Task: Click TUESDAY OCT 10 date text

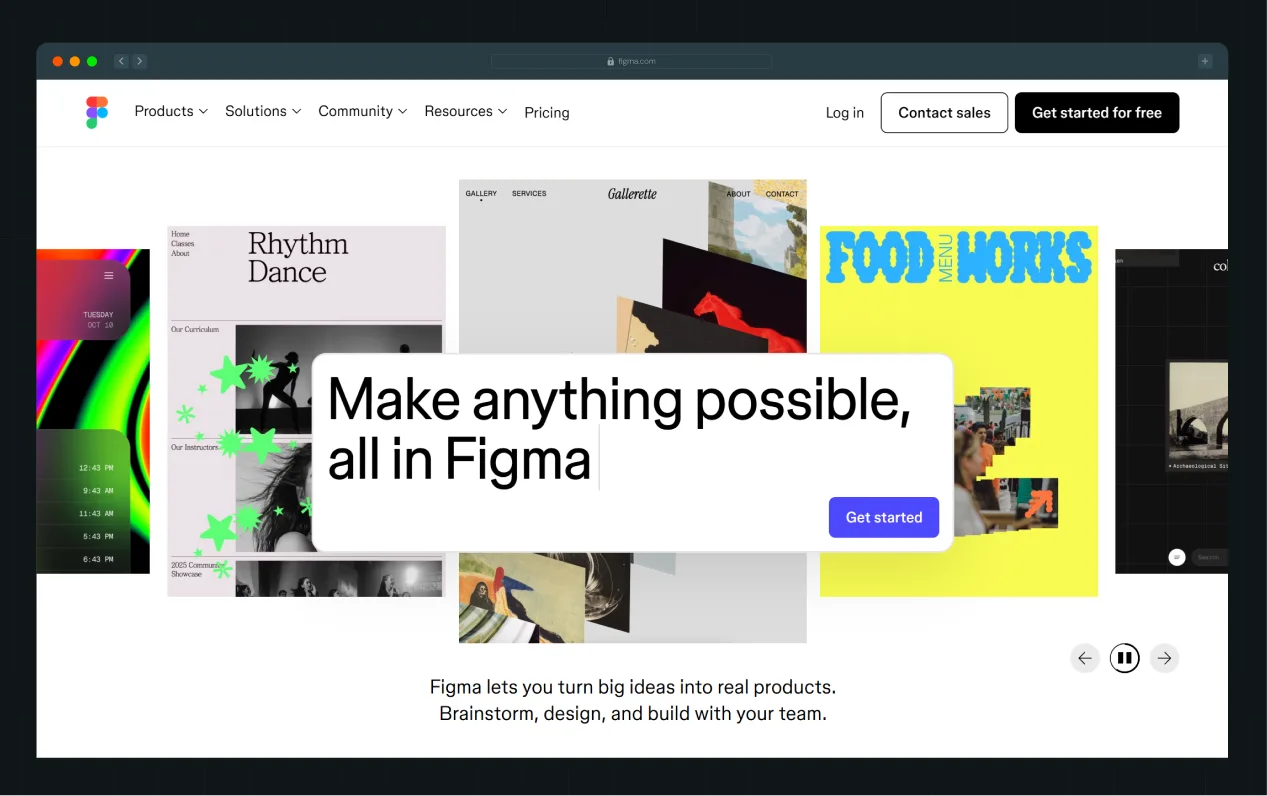Action: pos(98,320)
